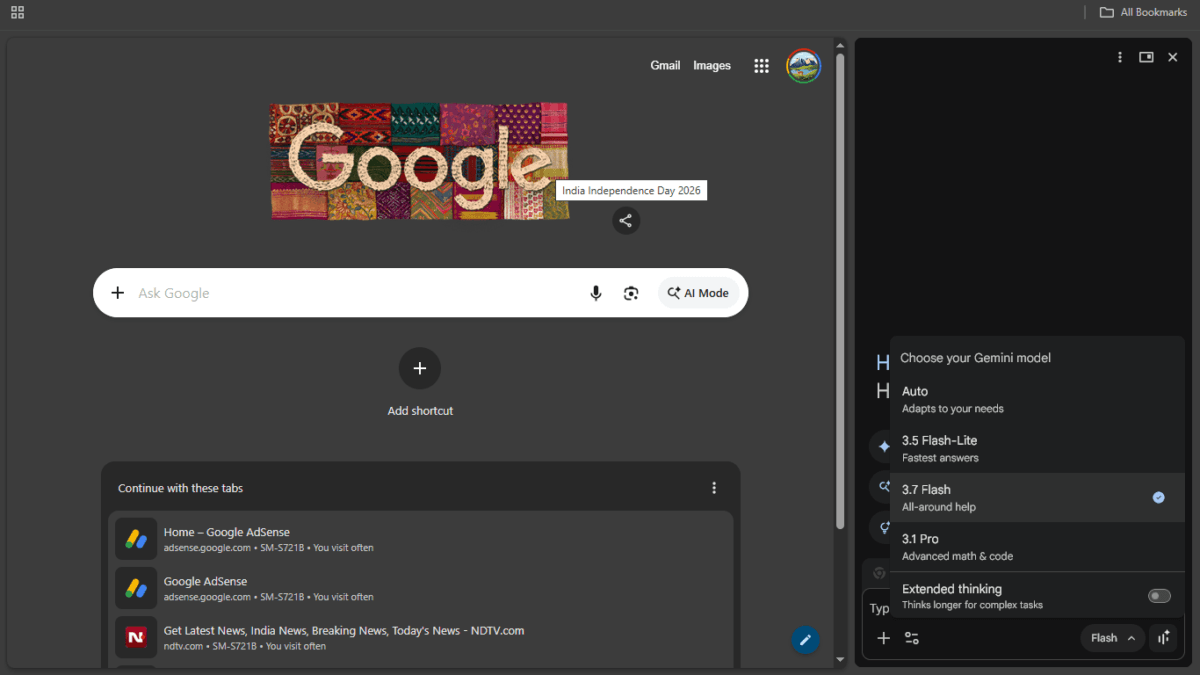
Task: Open Customize Chrome pencil button
Action: click(805, 640)
